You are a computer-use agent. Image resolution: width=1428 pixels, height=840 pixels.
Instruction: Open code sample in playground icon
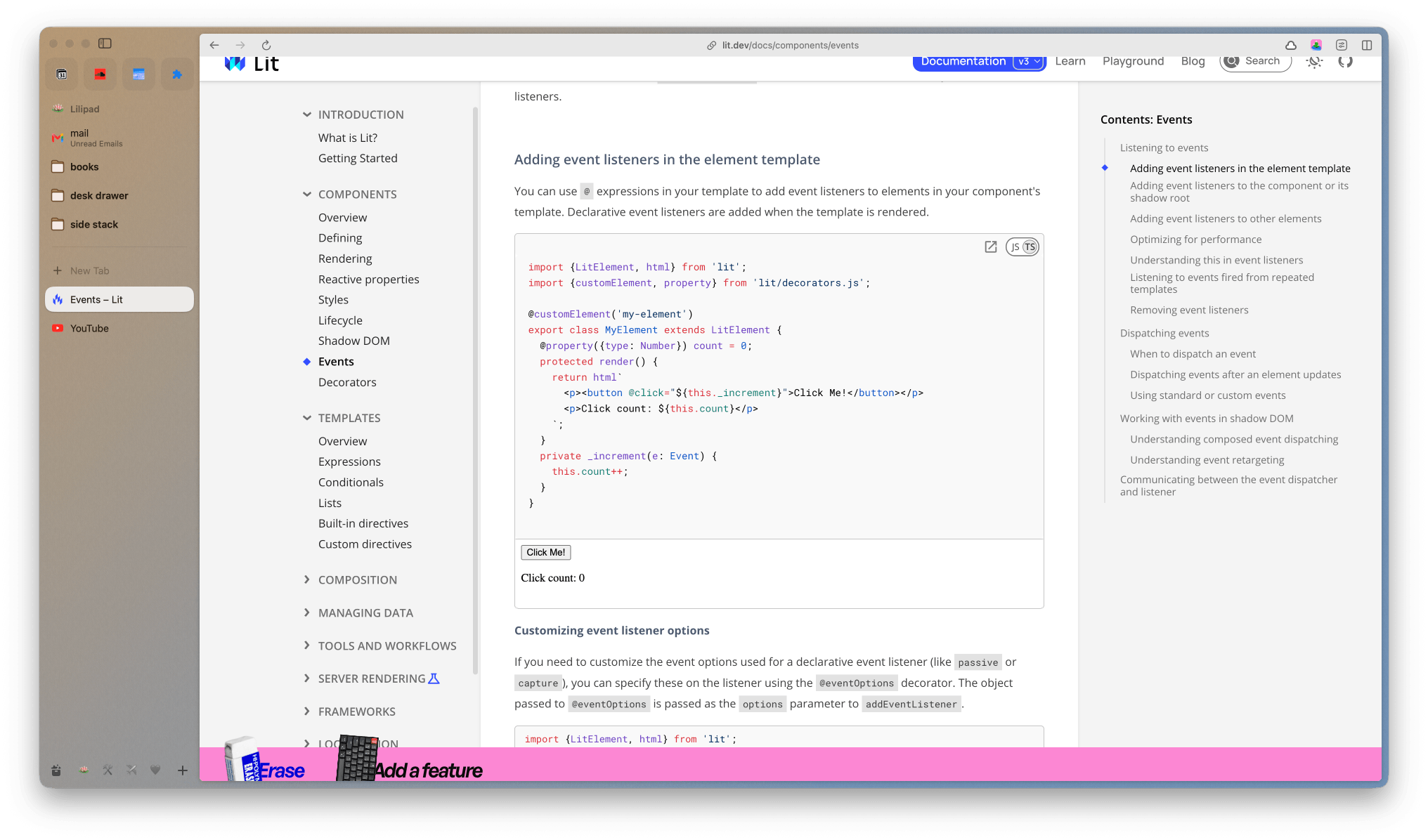(991, 247)
